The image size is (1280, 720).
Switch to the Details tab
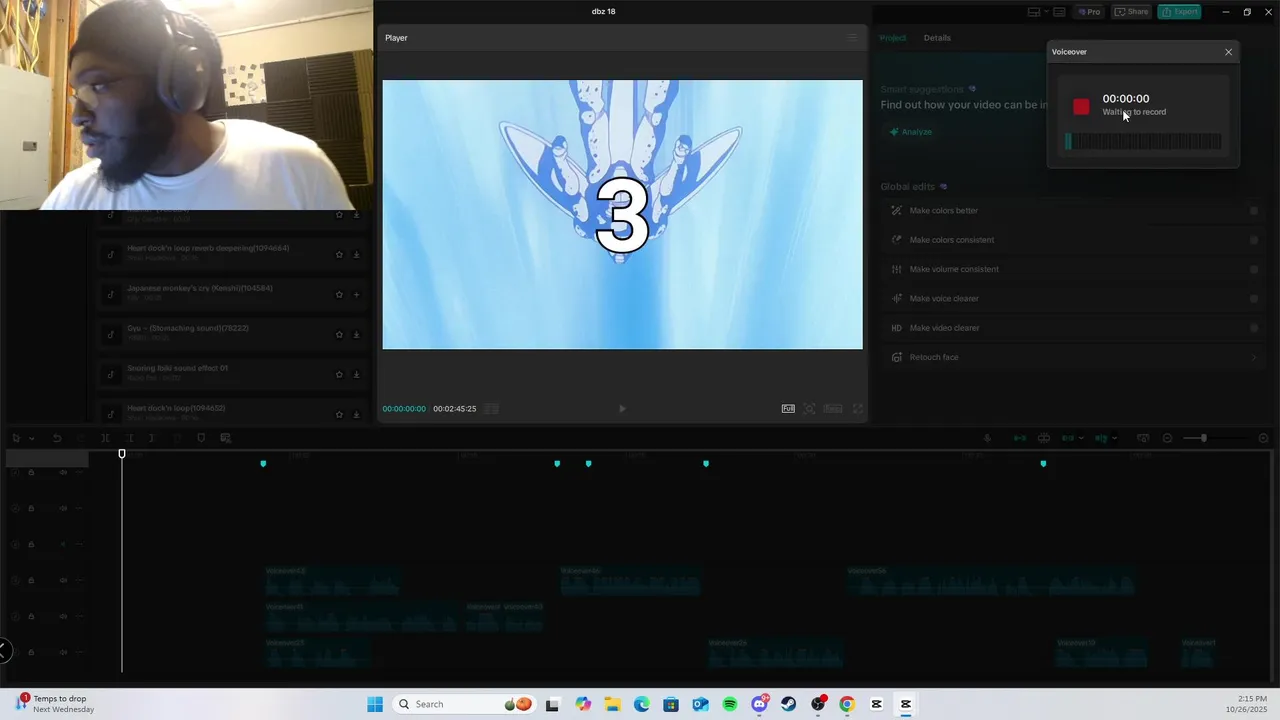(x=937, y=38)
